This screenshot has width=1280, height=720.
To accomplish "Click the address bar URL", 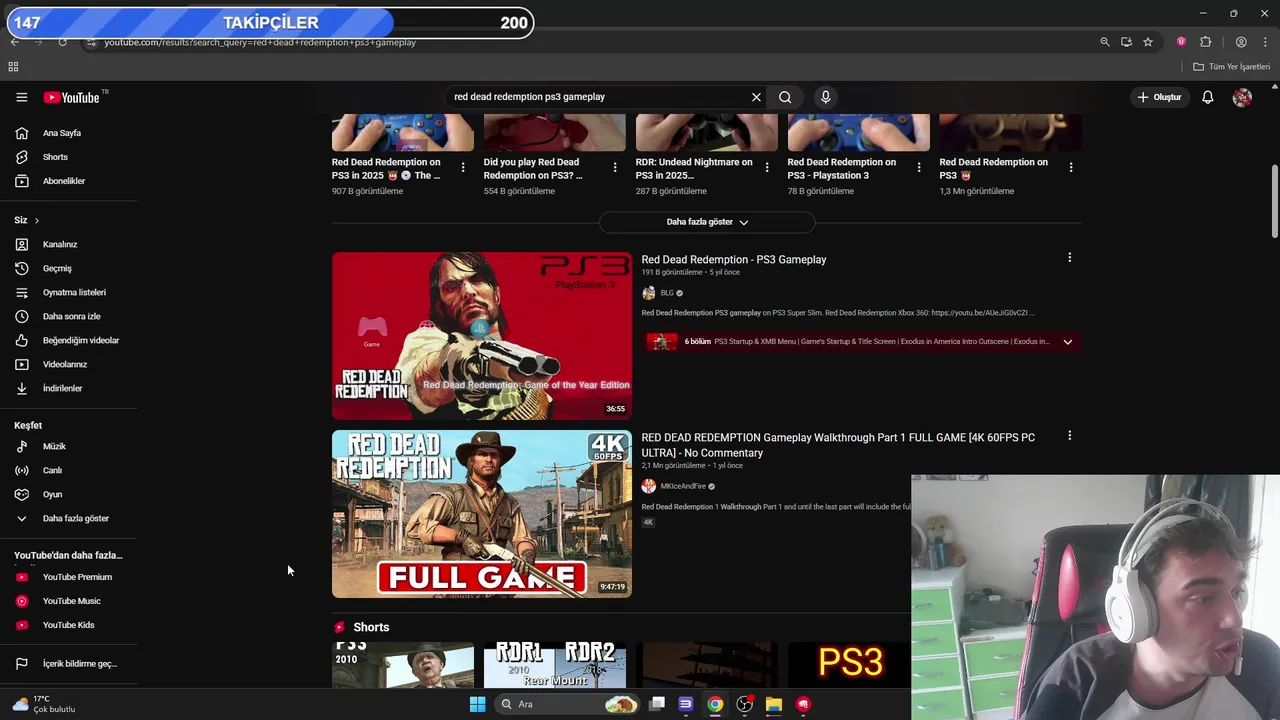I will pyautogui.click(x=260, y=42).
